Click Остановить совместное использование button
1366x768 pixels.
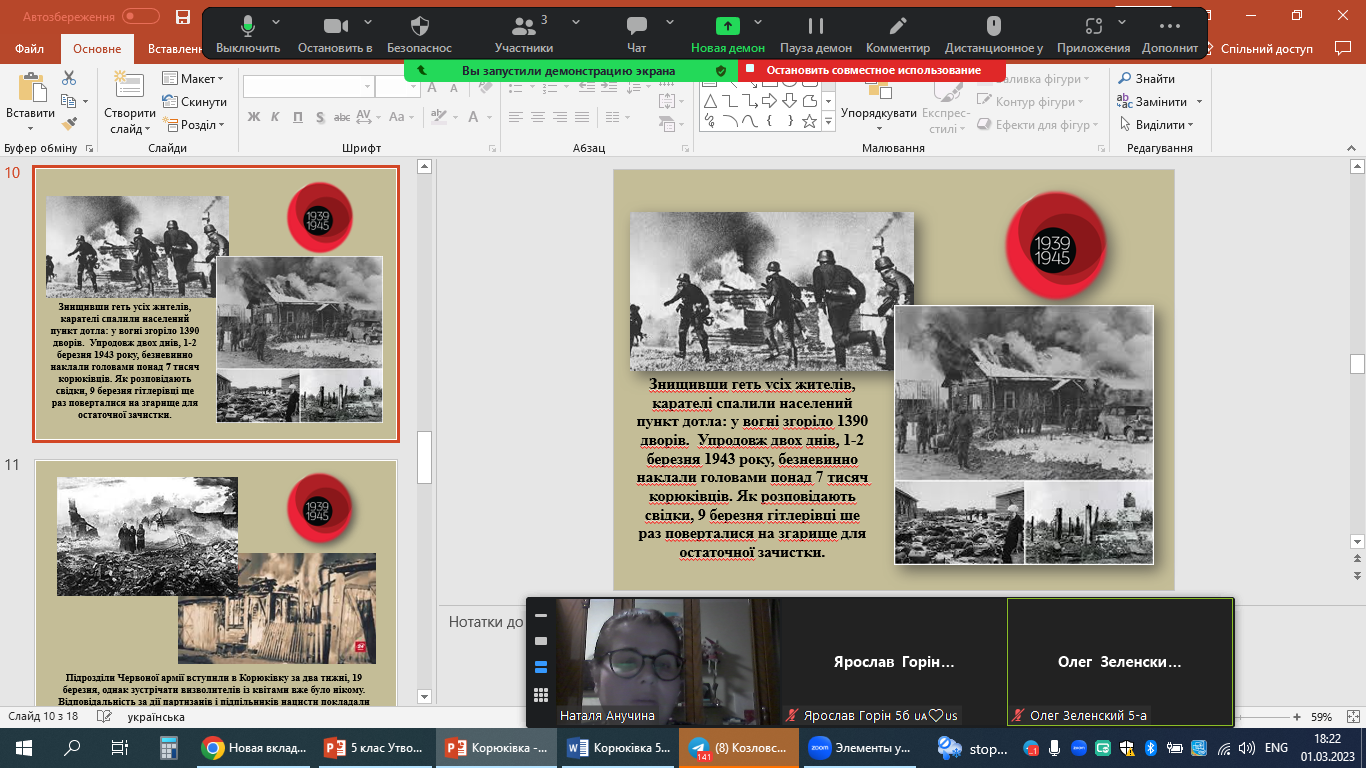click(871, 70)
